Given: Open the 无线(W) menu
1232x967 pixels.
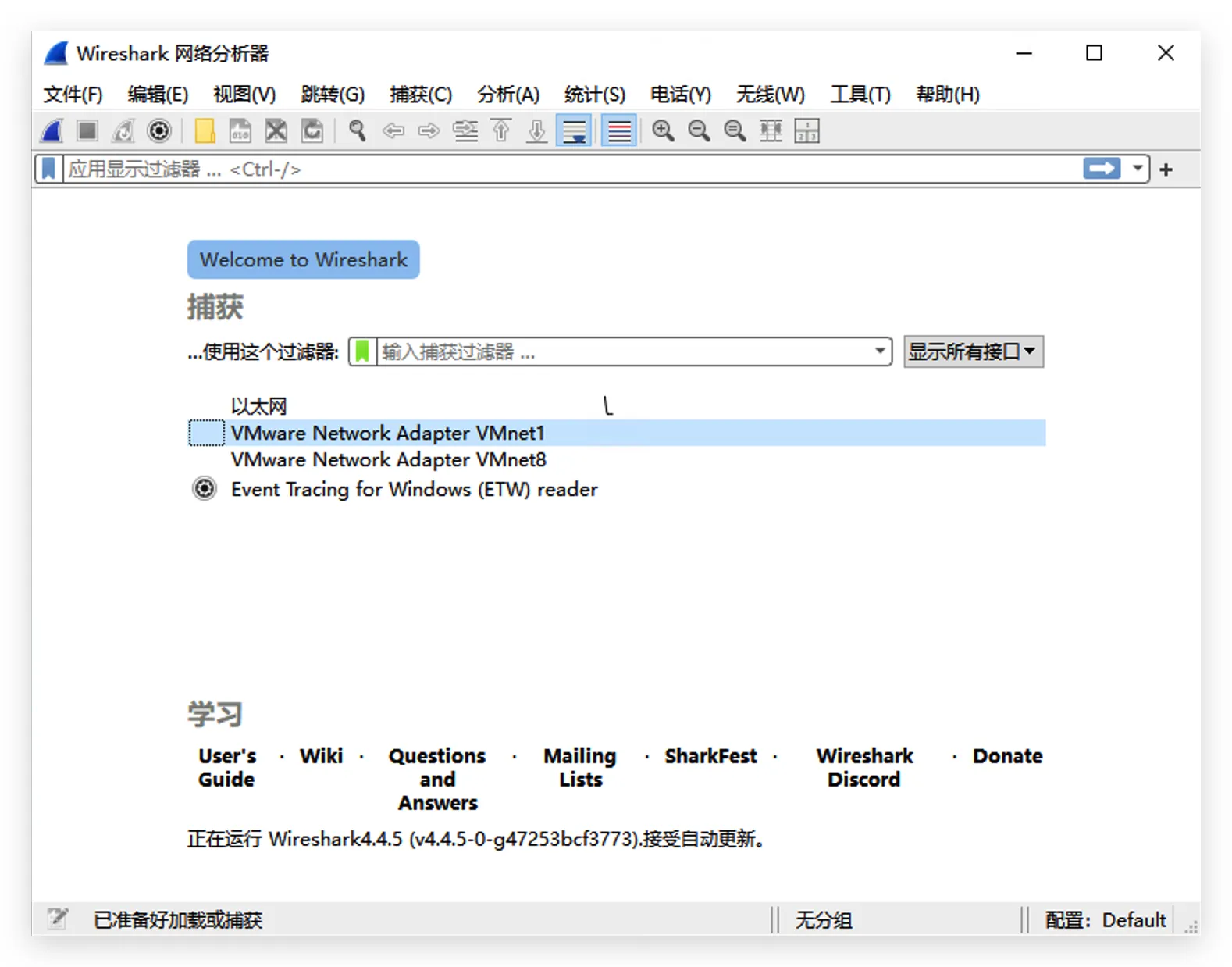Looking at the screenshot, I should point(770,95).
